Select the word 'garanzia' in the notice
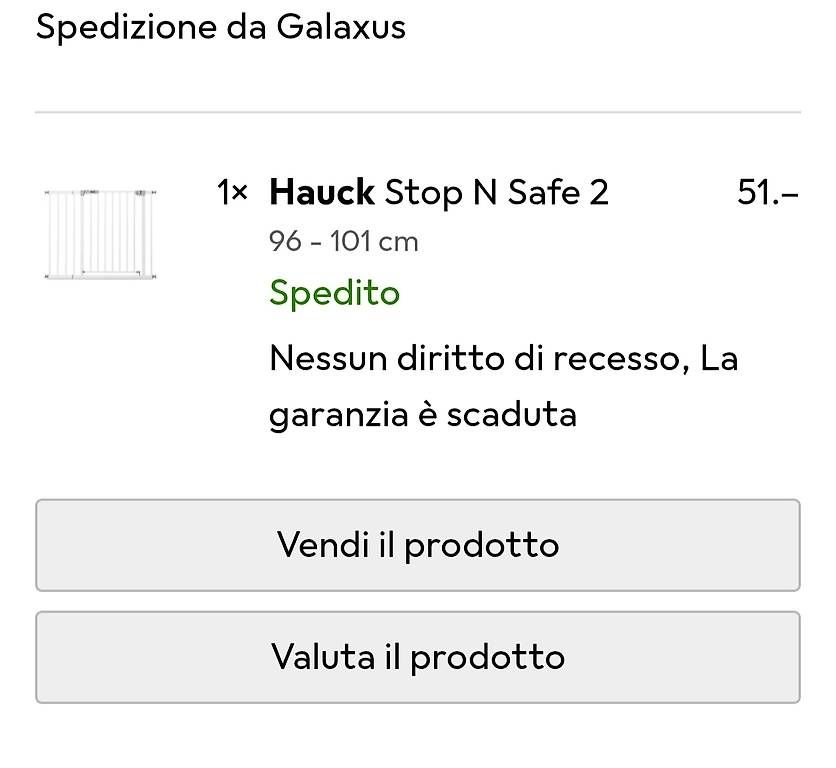Viewport: 836px width, 768px height. [x=339, y=415]
